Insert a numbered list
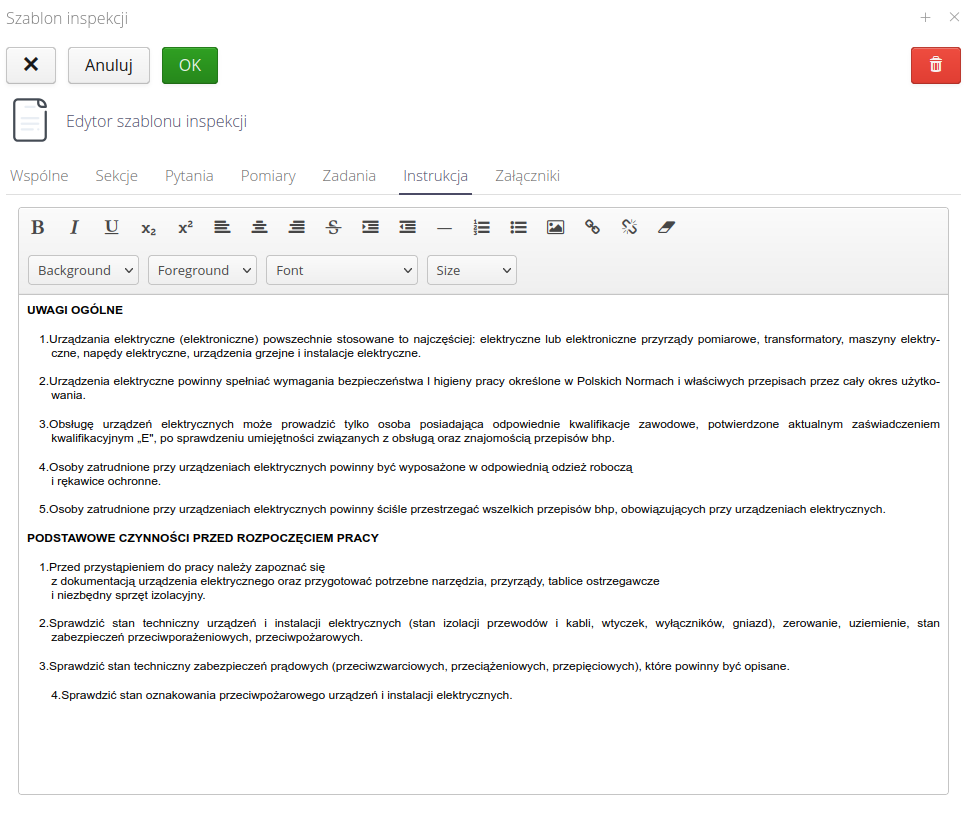The image size is (966, 815). coord(481,227)
